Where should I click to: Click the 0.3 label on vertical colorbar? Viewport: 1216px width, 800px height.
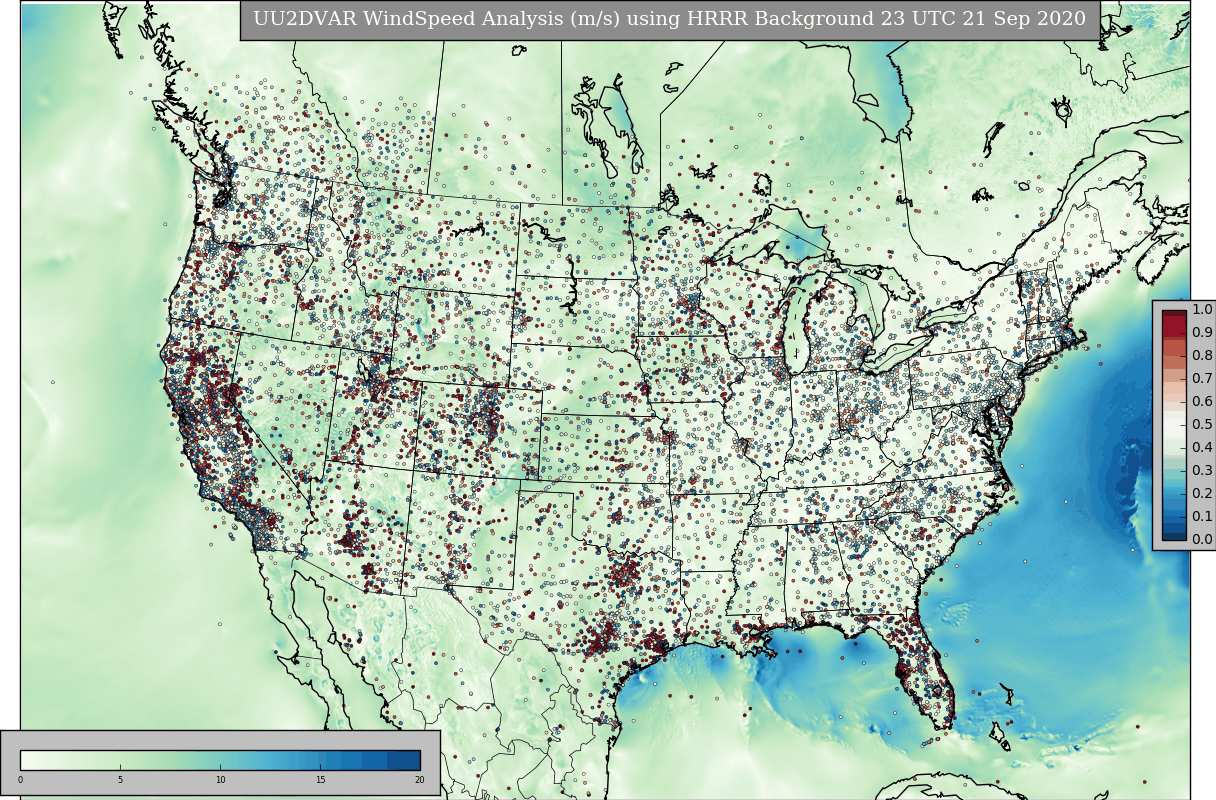click(x=1202, y=471)
